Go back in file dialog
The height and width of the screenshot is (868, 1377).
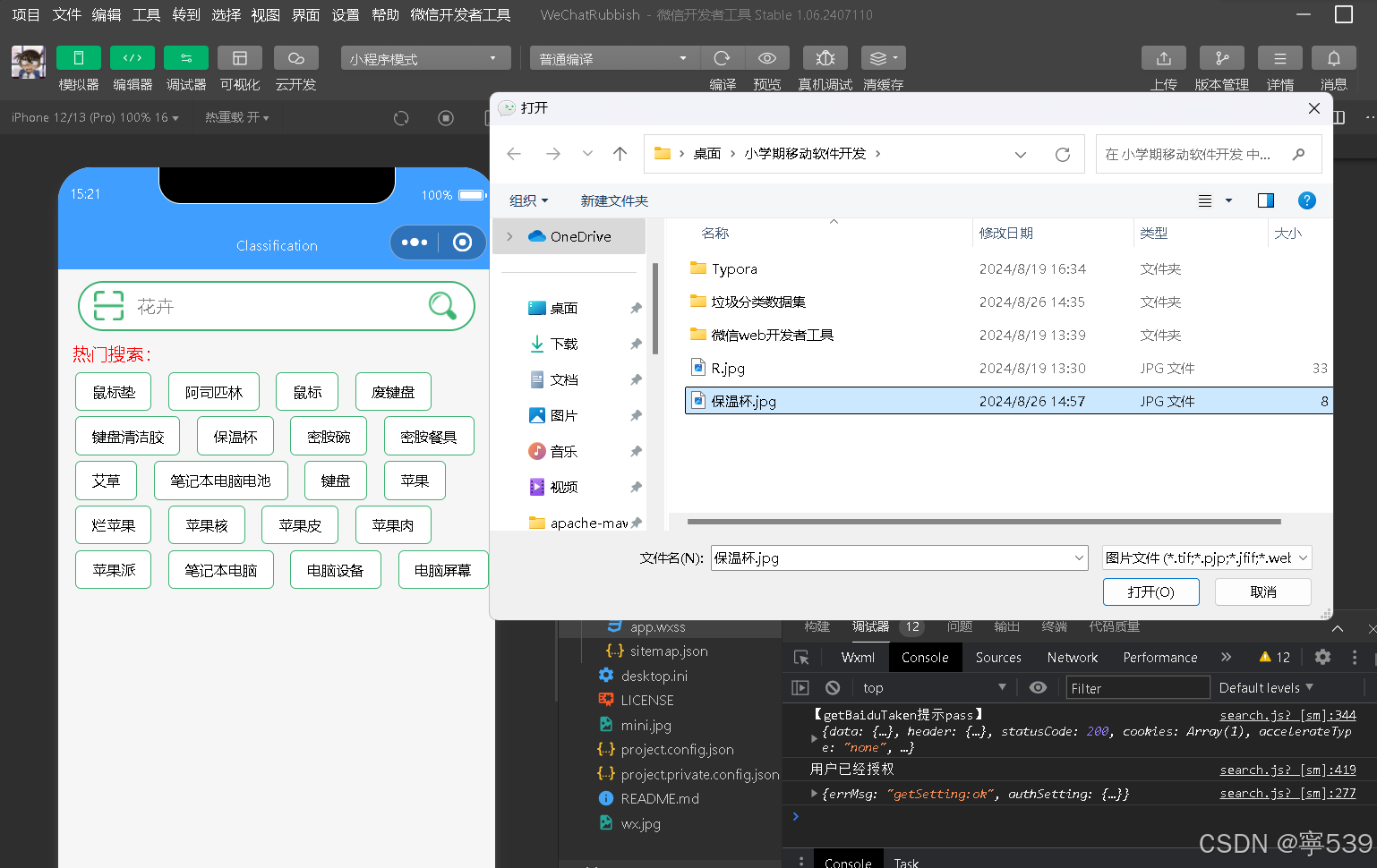[514, 154]
